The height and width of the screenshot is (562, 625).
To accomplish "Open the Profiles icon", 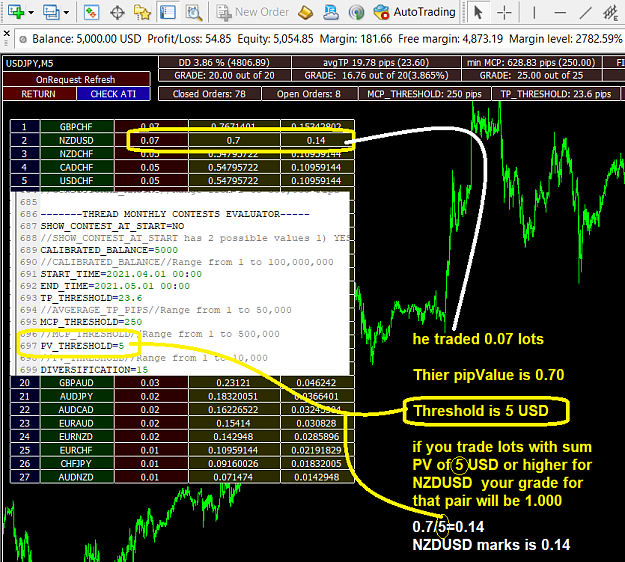I will coord(51,12).
